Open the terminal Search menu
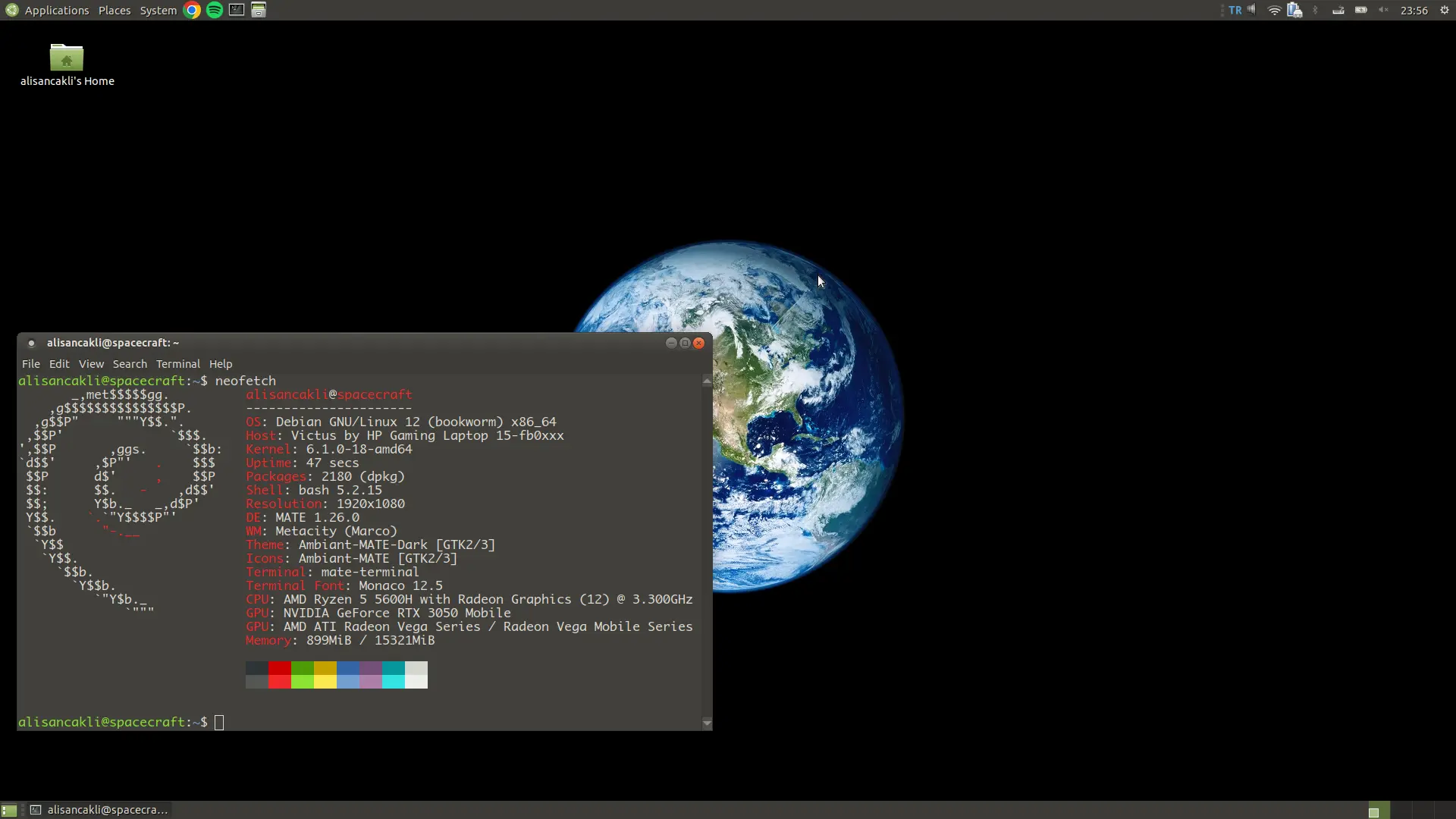Image resolution: width=1456 pixels, height=819 pixels. pyautogui.click(x=130, y=364)
